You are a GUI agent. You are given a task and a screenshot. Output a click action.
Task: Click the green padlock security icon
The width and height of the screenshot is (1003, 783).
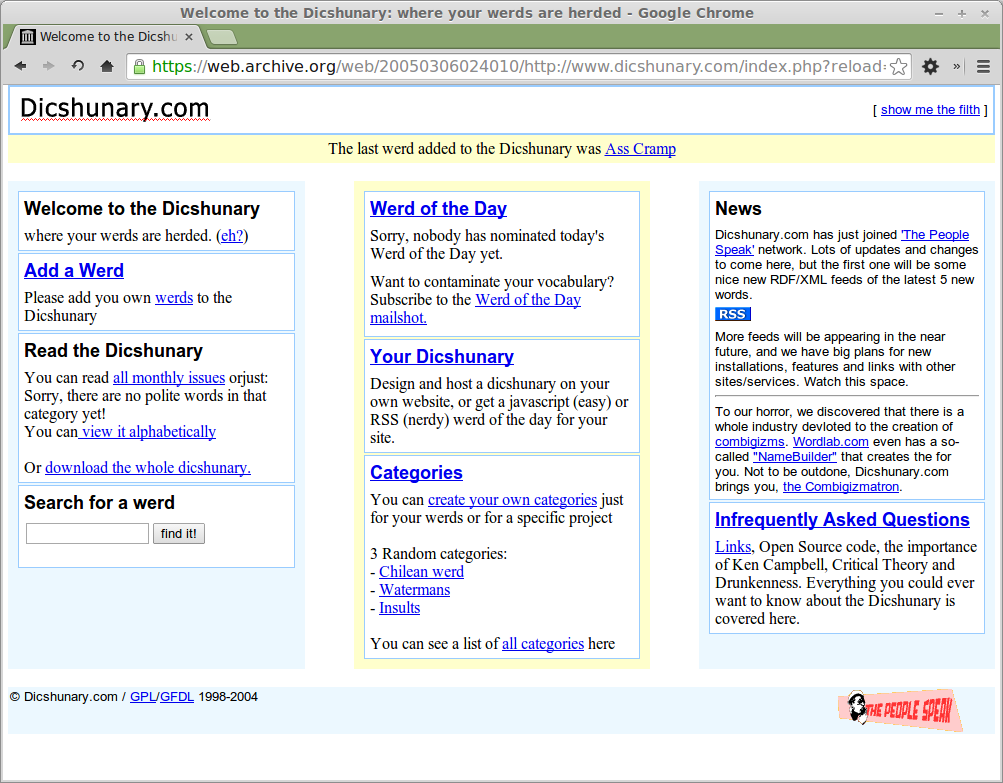[x=139, y=67]
